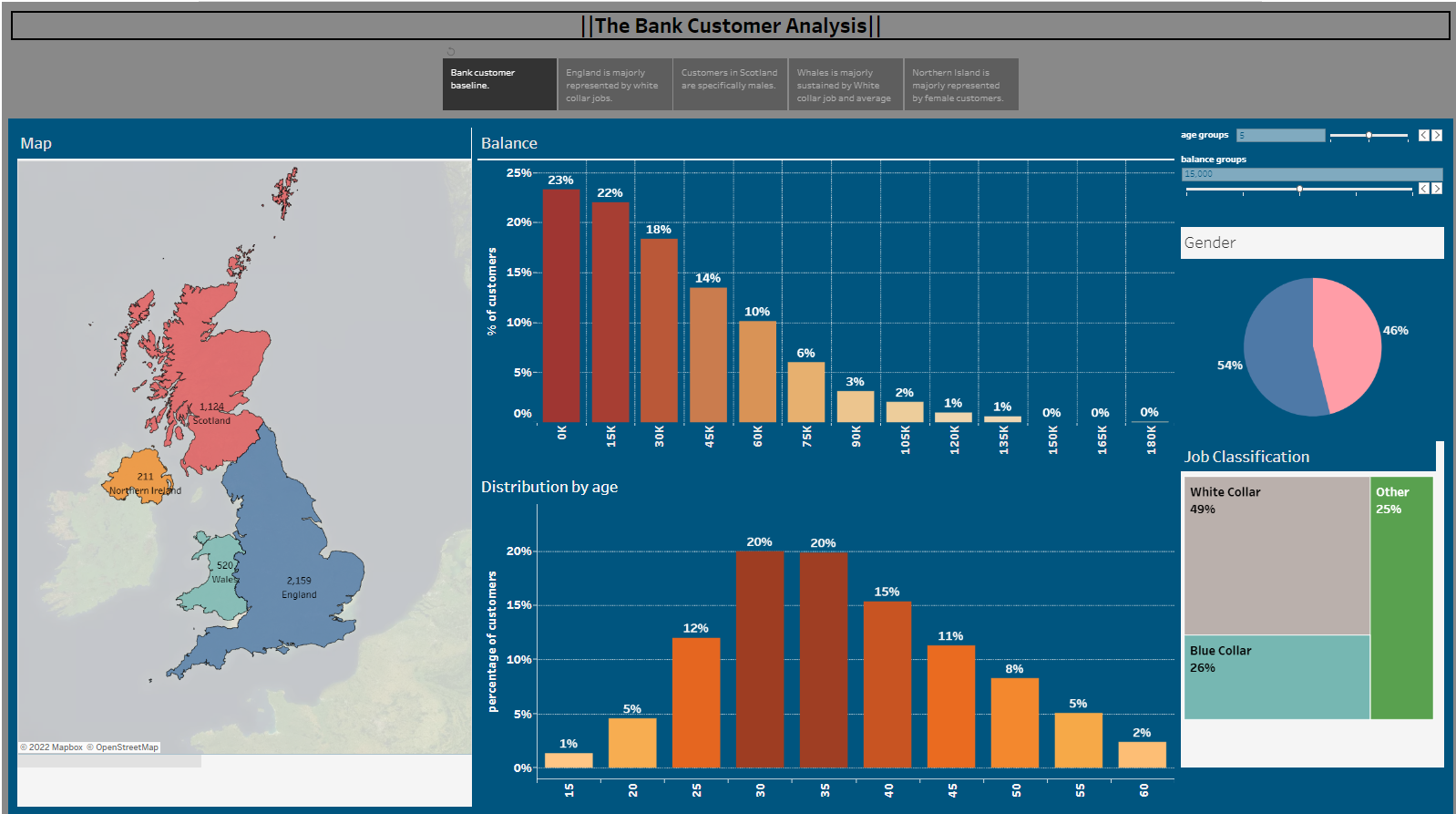Select the age 30 bar
The height and width of the screenshot is (814, 1456).
click(x=760, y=659)
